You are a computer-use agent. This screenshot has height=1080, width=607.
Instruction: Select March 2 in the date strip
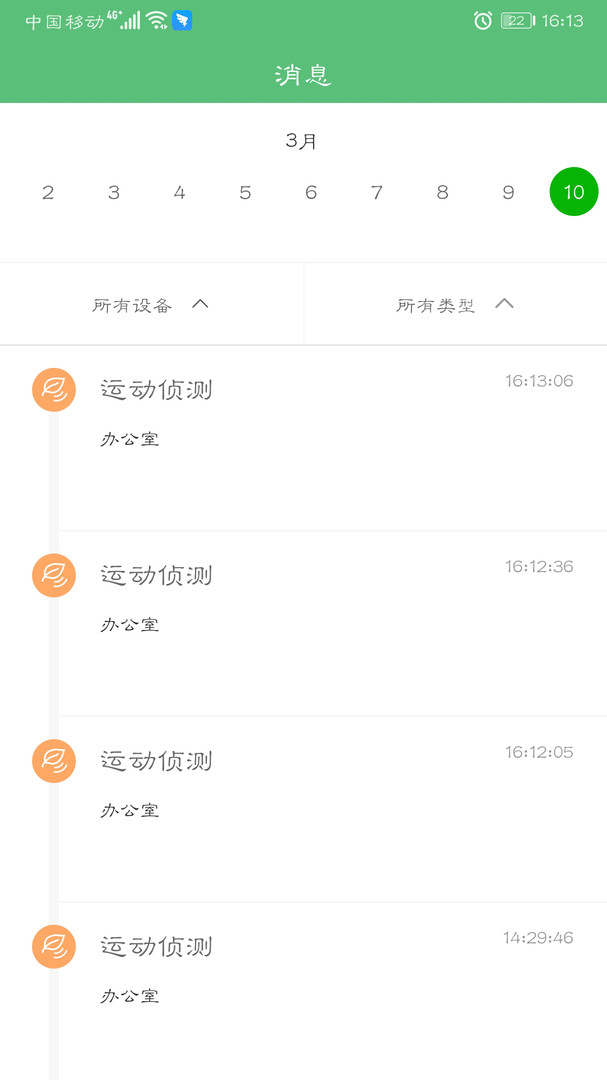pyautogui.click(x=48, y=192)
